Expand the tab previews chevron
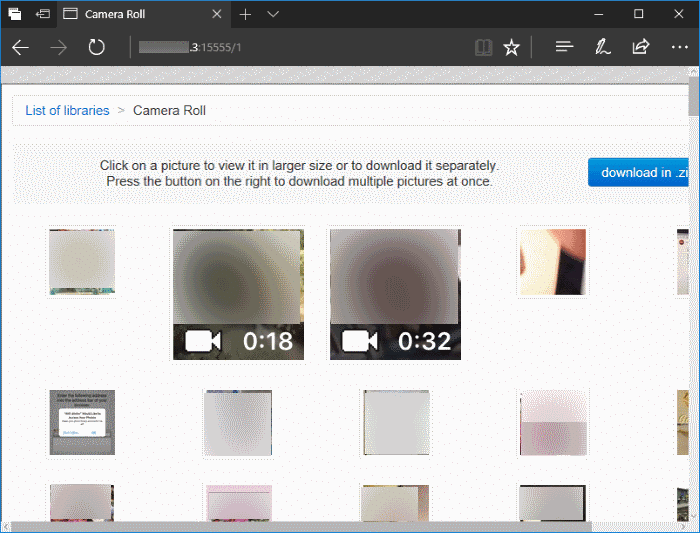700x533 pixels. point(273,14)
